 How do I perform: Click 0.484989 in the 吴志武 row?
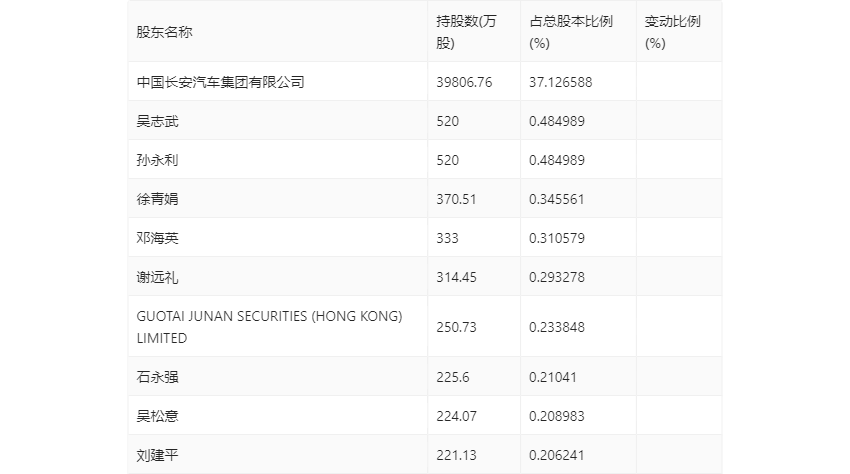(557, 121)
